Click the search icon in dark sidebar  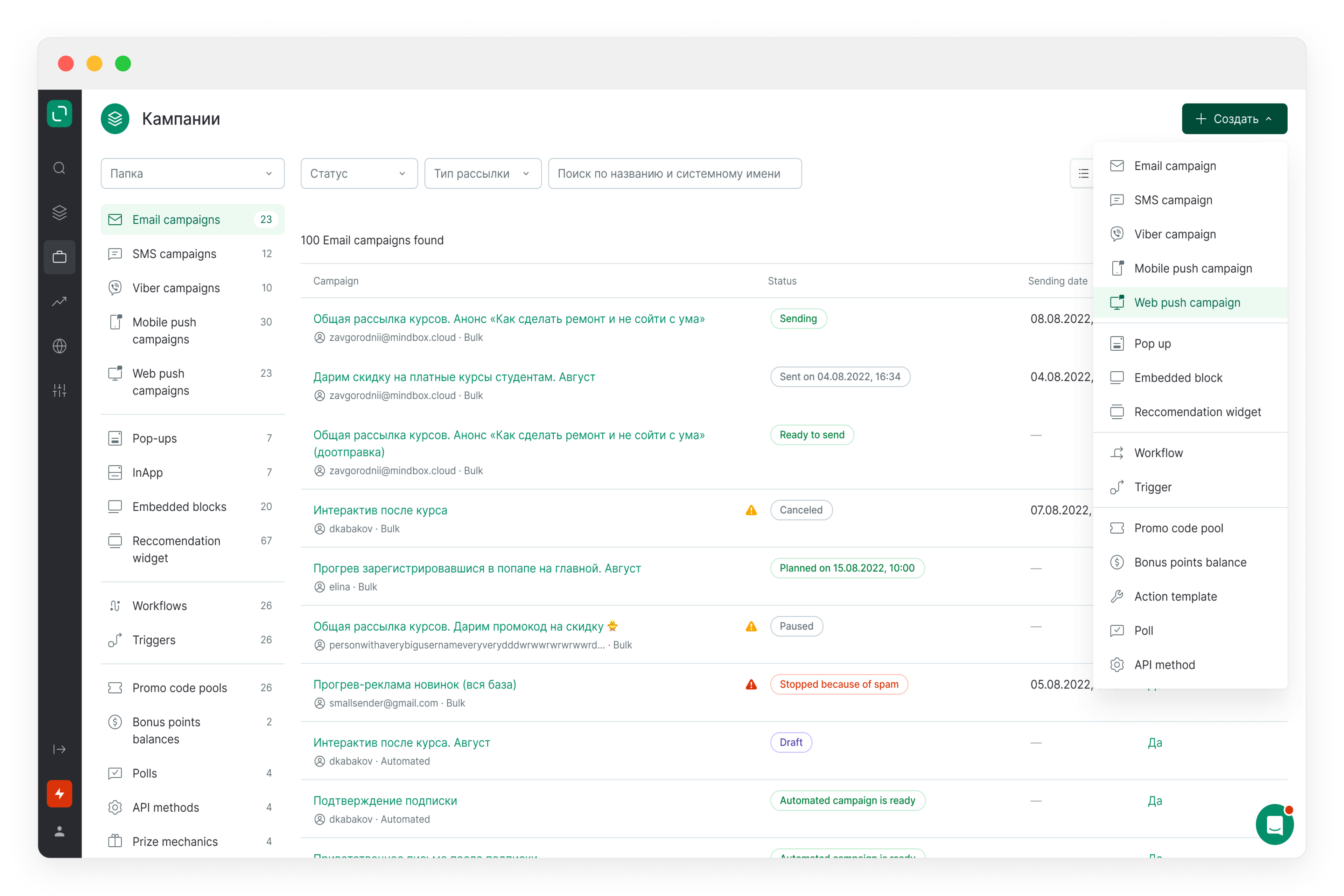59,168
